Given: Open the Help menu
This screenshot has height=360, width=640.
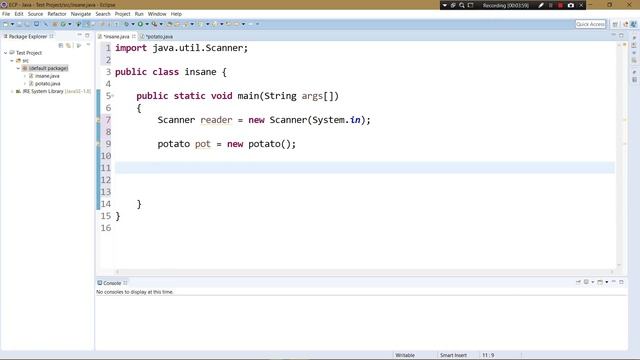Looking at the screenshot, I should point(176,14).
